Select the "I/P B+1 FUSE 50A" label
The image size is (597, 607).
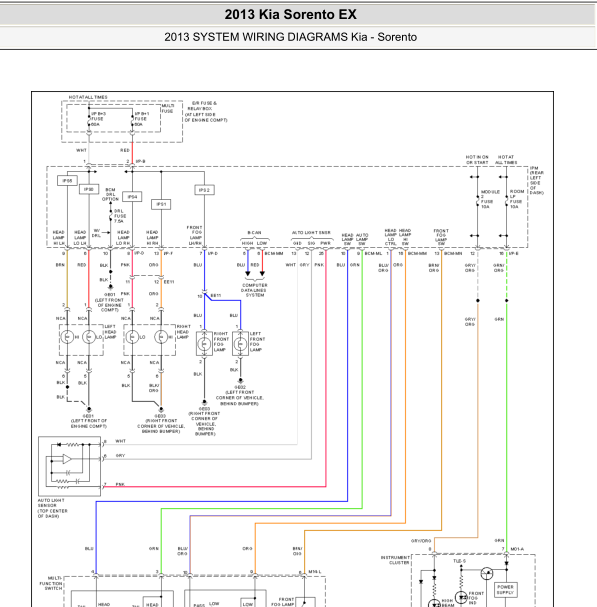[x=141, y=119]
